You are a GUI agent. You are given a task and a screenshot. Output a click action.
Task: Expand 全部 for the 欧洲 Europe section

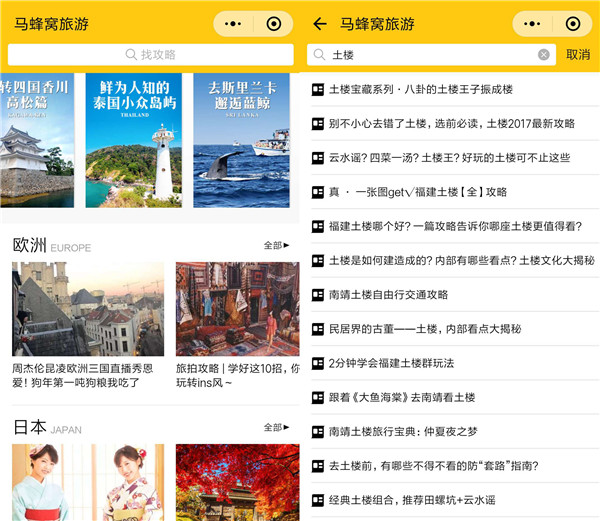(x=276, y=245)
